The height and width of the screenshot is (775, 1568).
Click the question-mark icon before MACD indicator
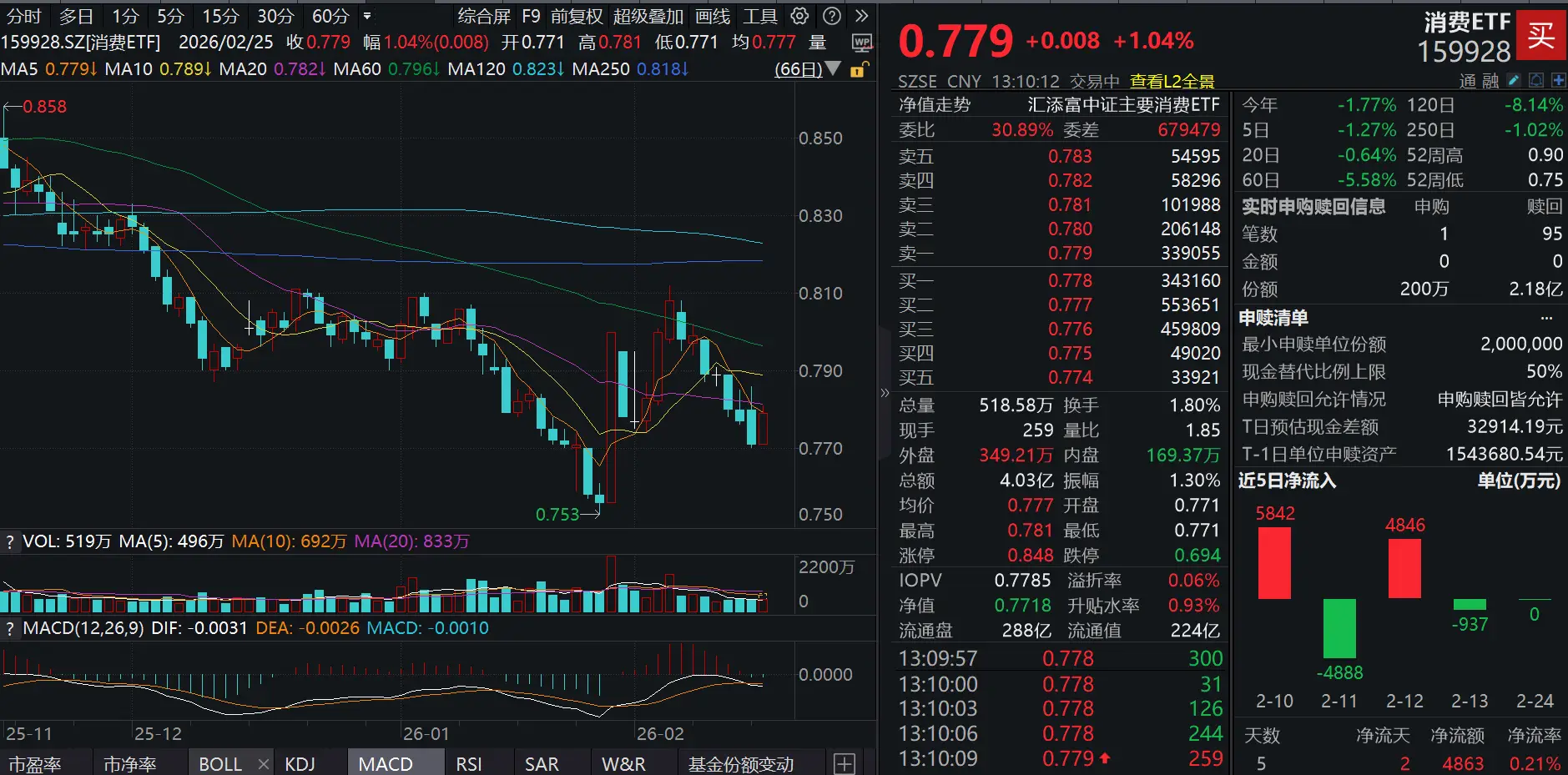(9, 628)
